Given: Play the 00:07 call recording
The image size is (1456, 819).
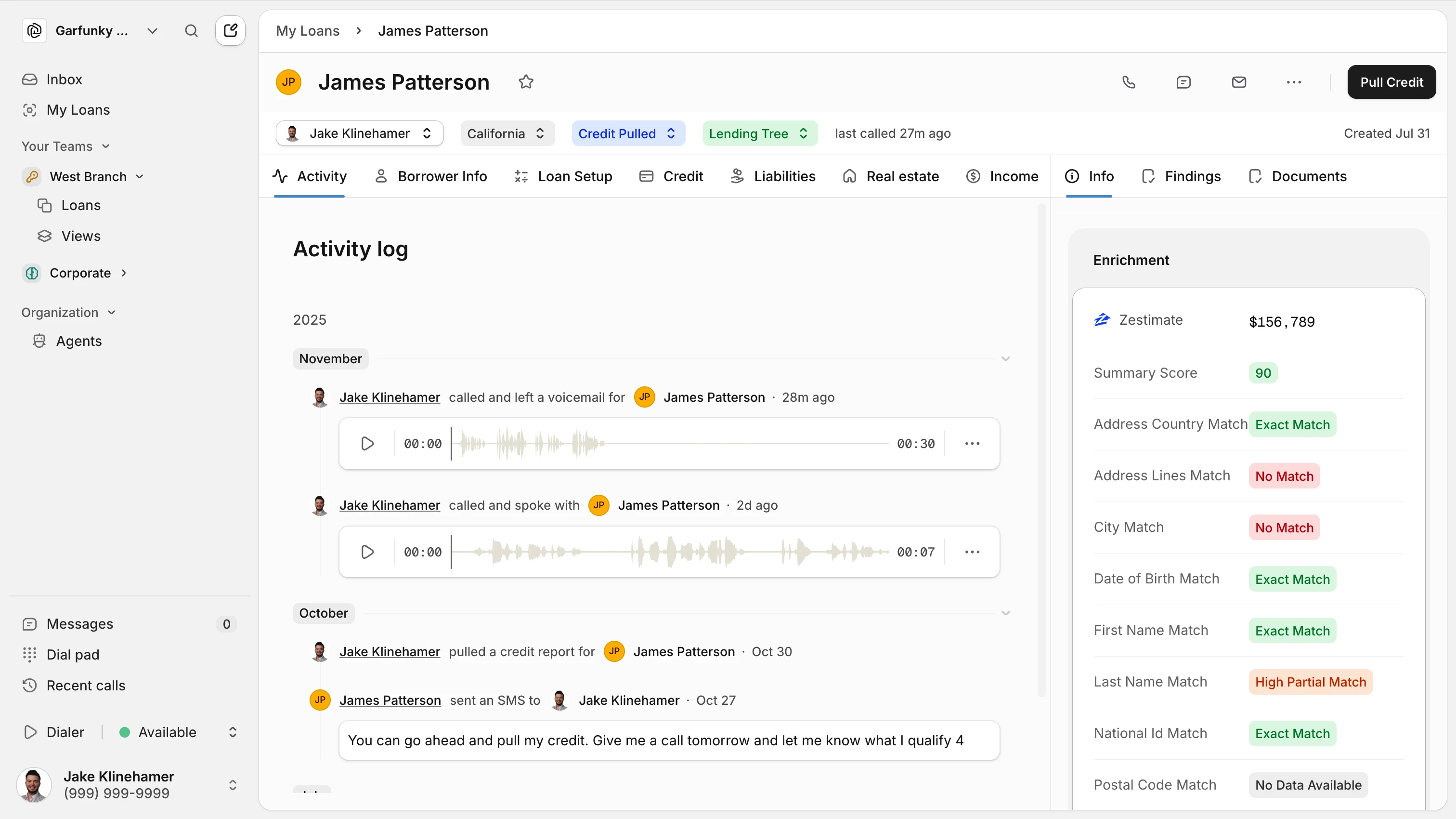Looking at the screenshot, I should tap(367, 552).
